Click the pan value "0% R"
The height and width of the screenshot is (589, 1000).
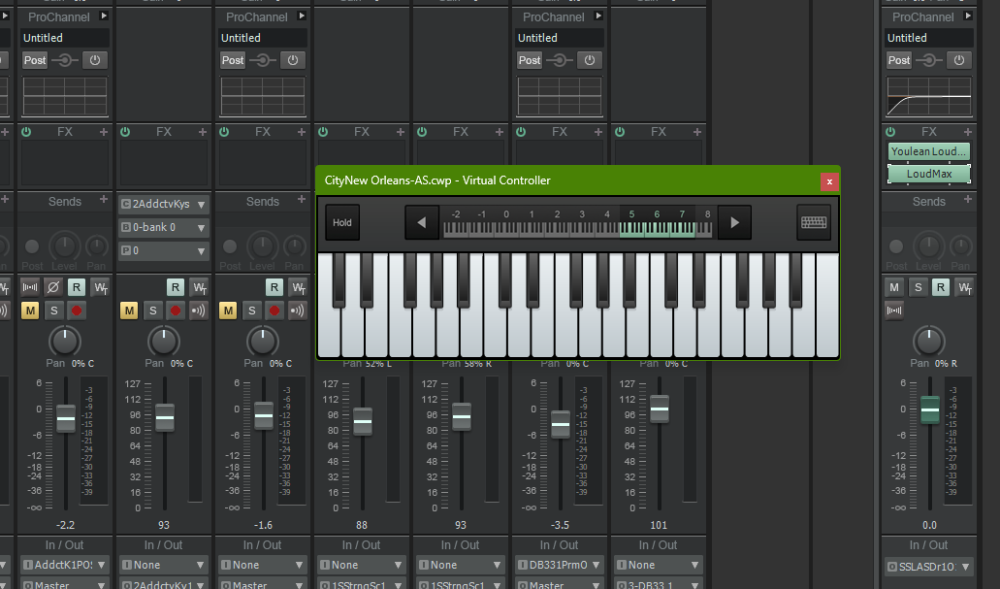[946, 363]
